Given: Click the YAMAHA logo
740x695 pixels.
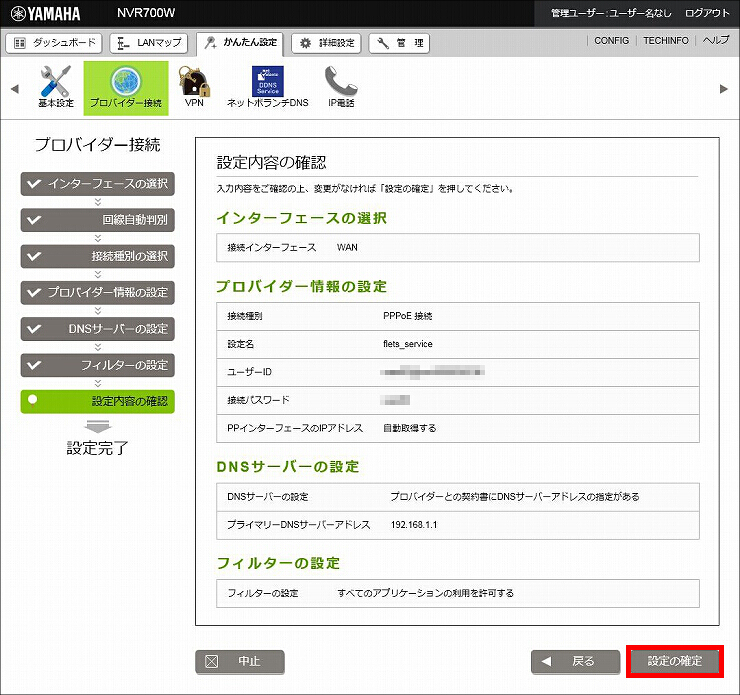Looking at the screenshot, I should pyautogui.click(x=45, y=14).
